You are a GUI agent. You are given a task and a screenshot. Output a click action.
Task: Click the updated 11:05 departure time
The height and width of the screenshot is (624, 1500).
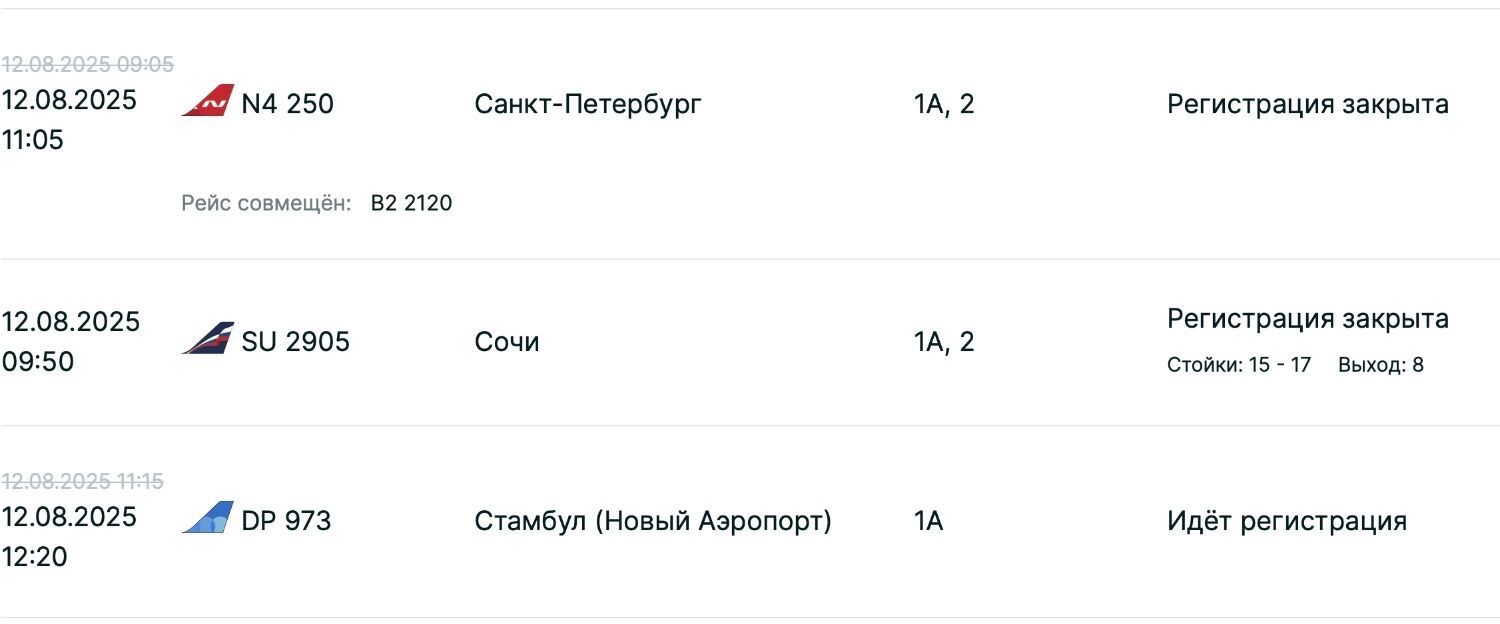(x=32, y=140)
